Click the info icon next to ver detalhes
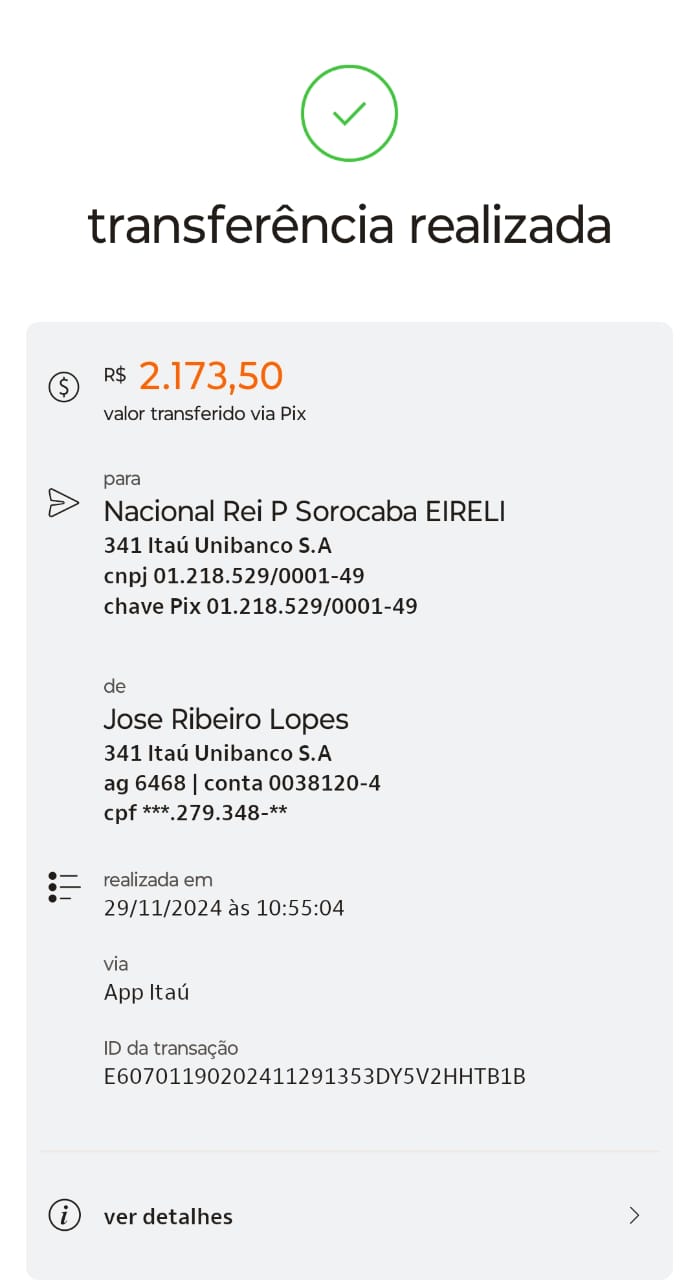This screenshot has width=699, height=1280. click(x=64, y=1216)
